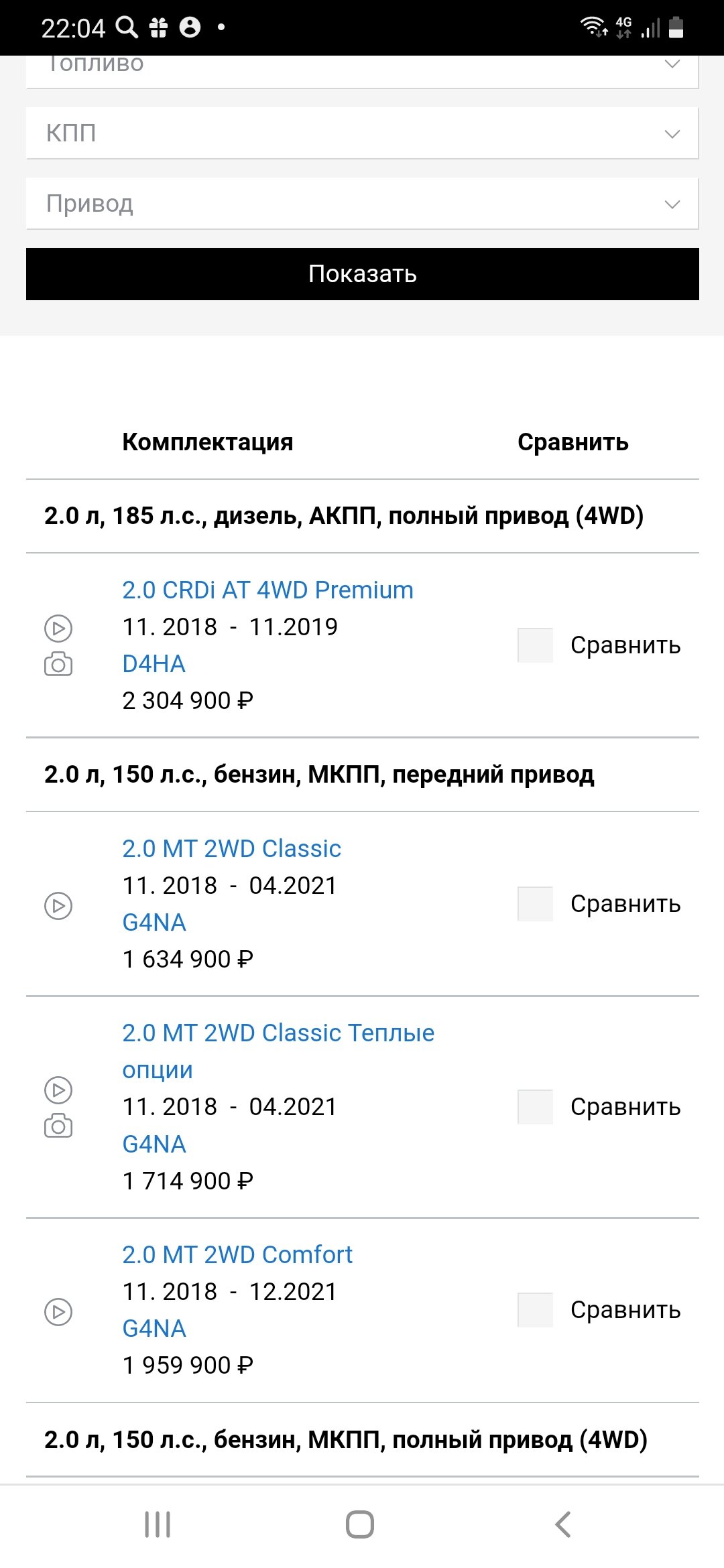
Task: Tap the Android back navigation icon
Action: (x=563, y=1524)
